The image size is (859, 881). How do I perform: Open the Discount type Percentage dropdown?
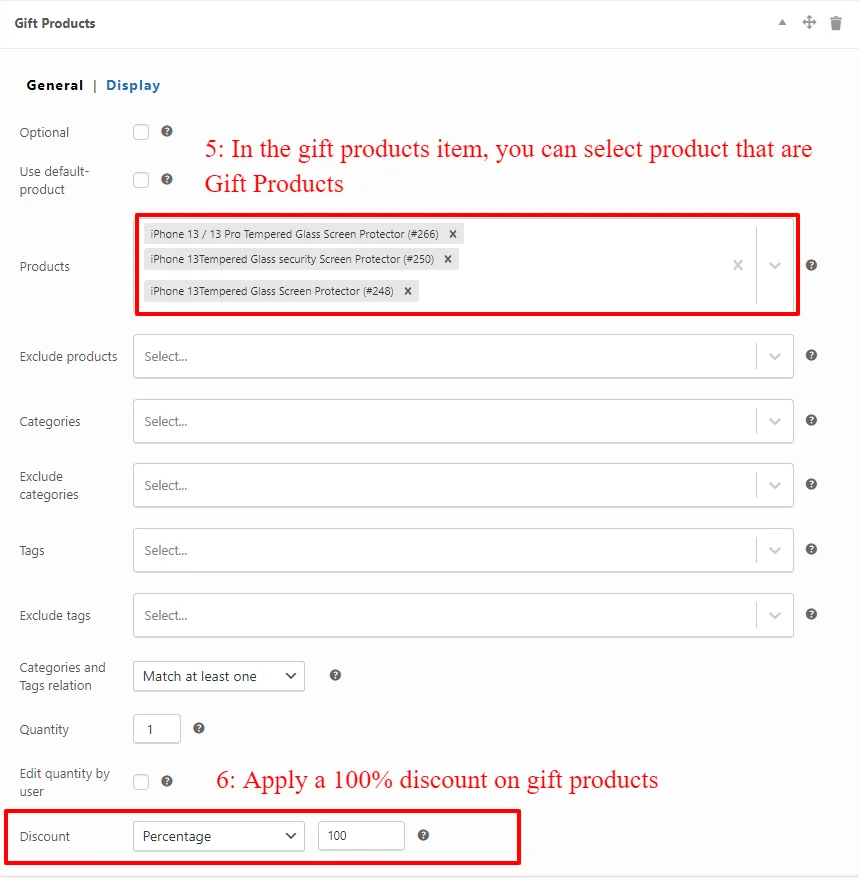pos(219,836)
